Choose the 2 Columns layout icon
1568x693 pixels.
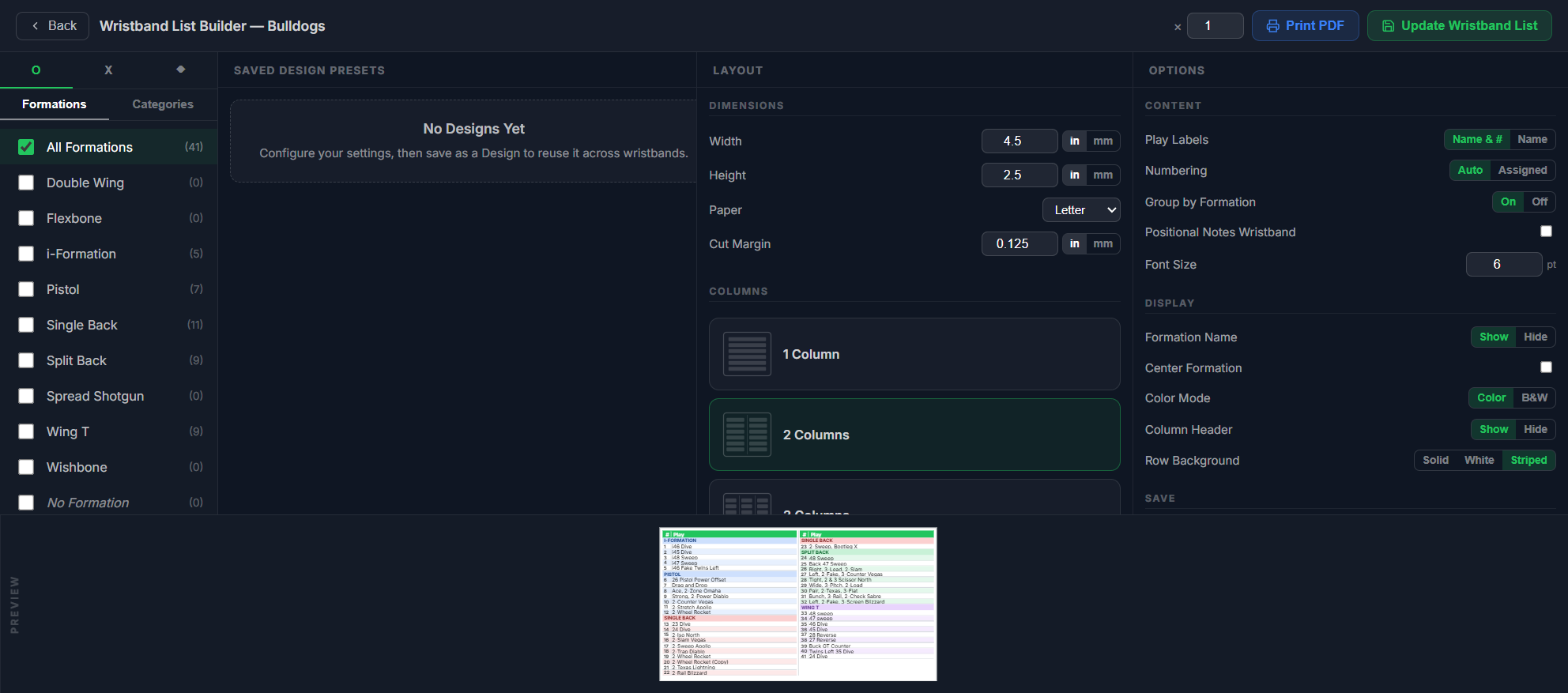click(747, 435)
